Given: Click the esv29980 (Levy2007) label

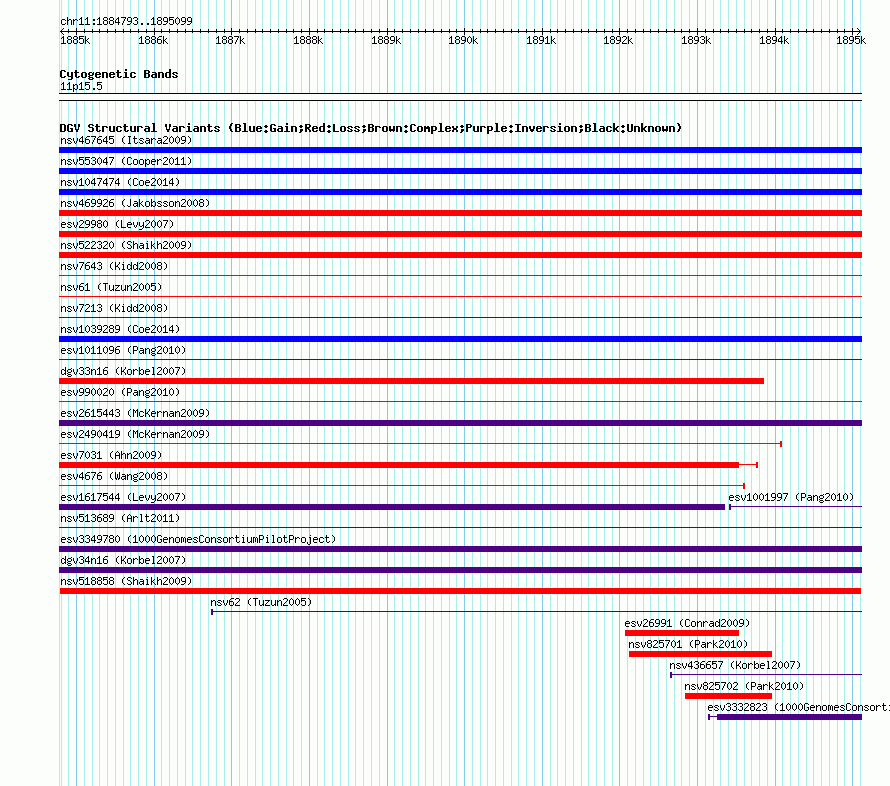Looking at the screenshot, I should pos(117,224).
